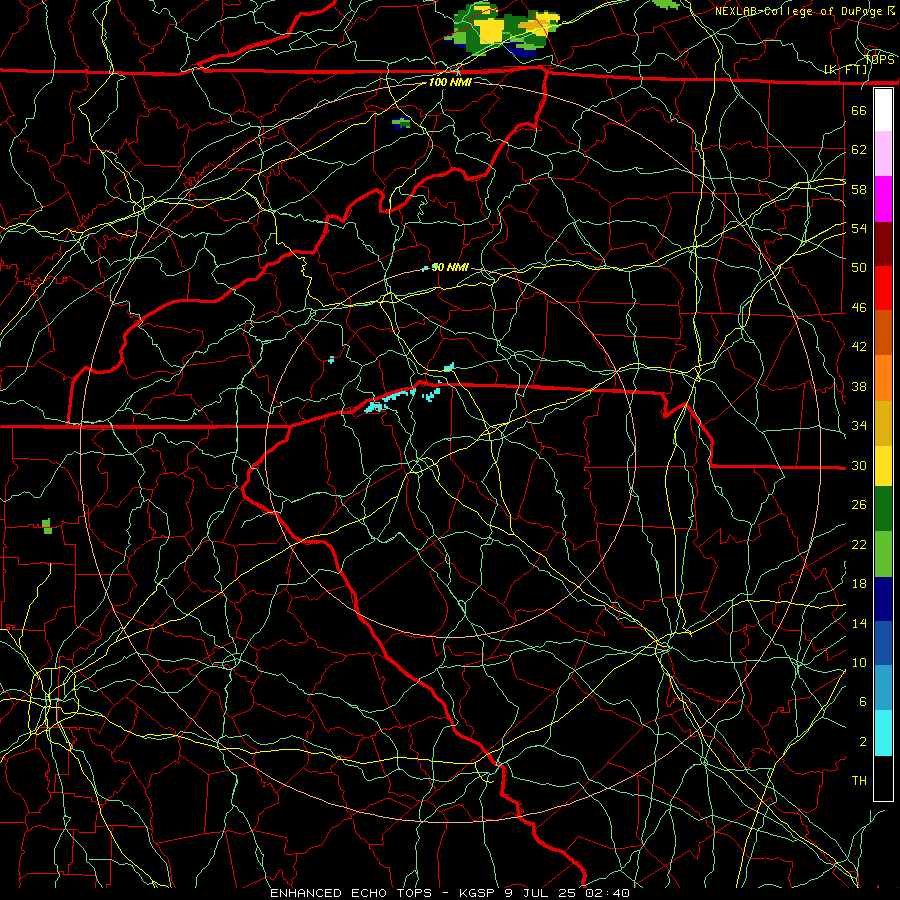Click the small blue-green echo below 100 NMI label
900x900 pixels.
[x=401, y=123]
